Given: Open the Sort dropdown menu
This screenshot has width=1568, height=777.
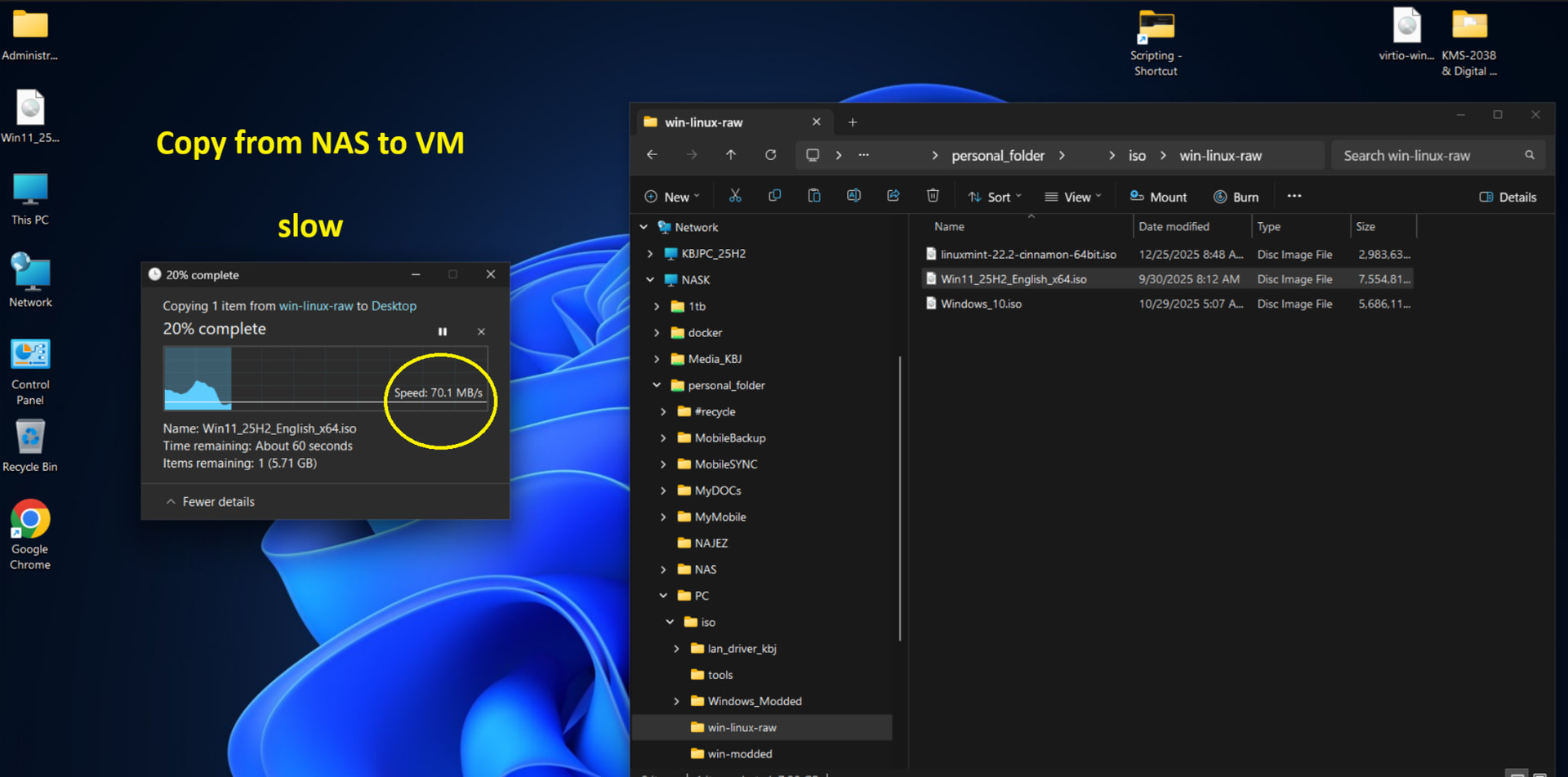Looking at the screenshot, I should [995, 197].
